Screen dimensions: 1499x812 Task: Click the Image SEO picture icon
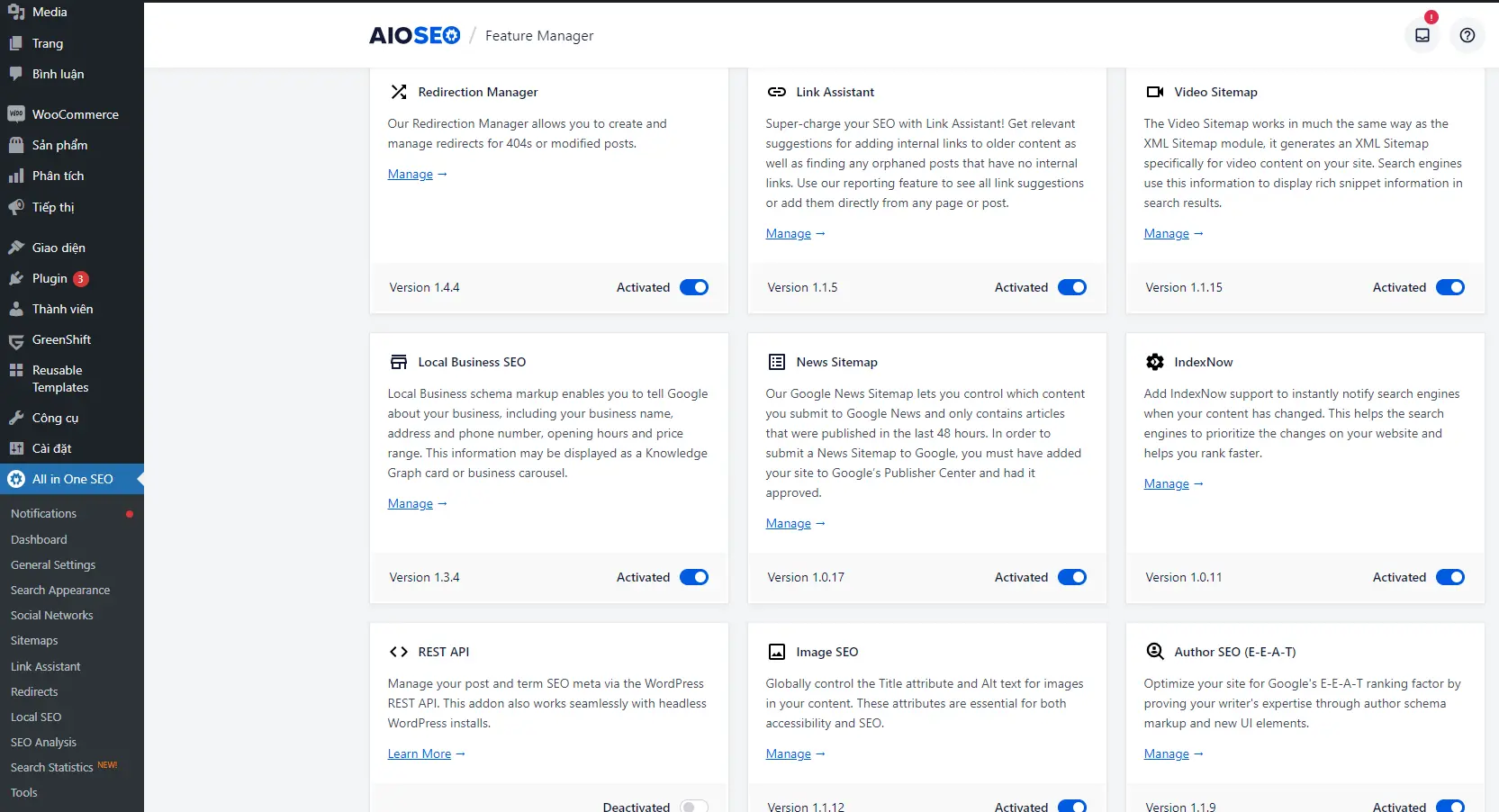[x=777, y=652]
